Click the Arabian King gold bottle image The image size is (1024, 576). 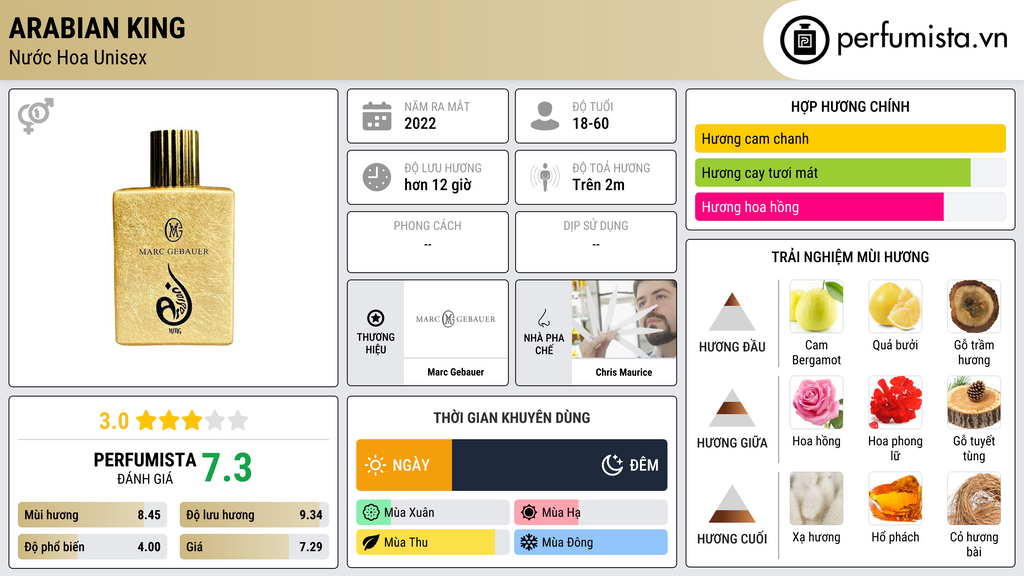pos(174,238)
